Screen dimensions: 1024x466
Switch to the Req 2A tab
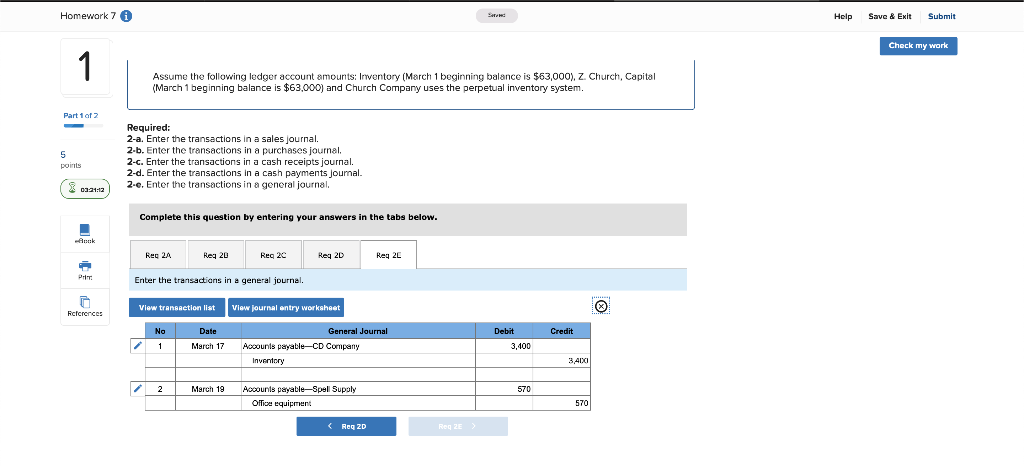158,255
